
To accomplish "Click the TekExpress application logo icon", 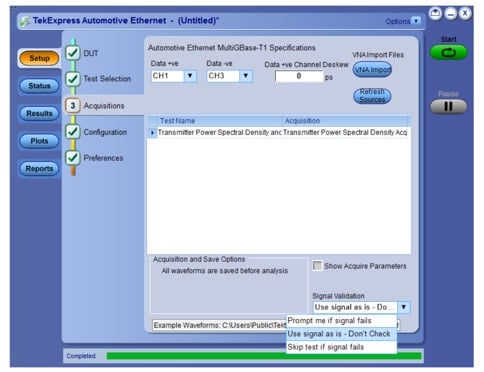I will pyautogui.click(x=25, y=21).
